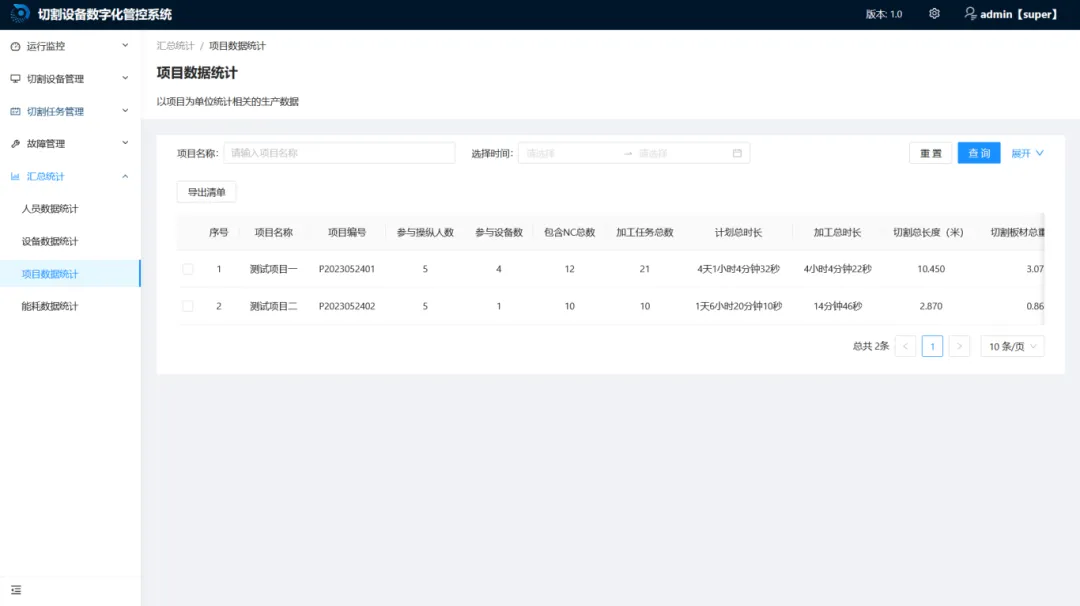This screenshot has height=606, width=1080.
Task: Check the box for 测试项目二 row
Action: [x=187, y=306]
